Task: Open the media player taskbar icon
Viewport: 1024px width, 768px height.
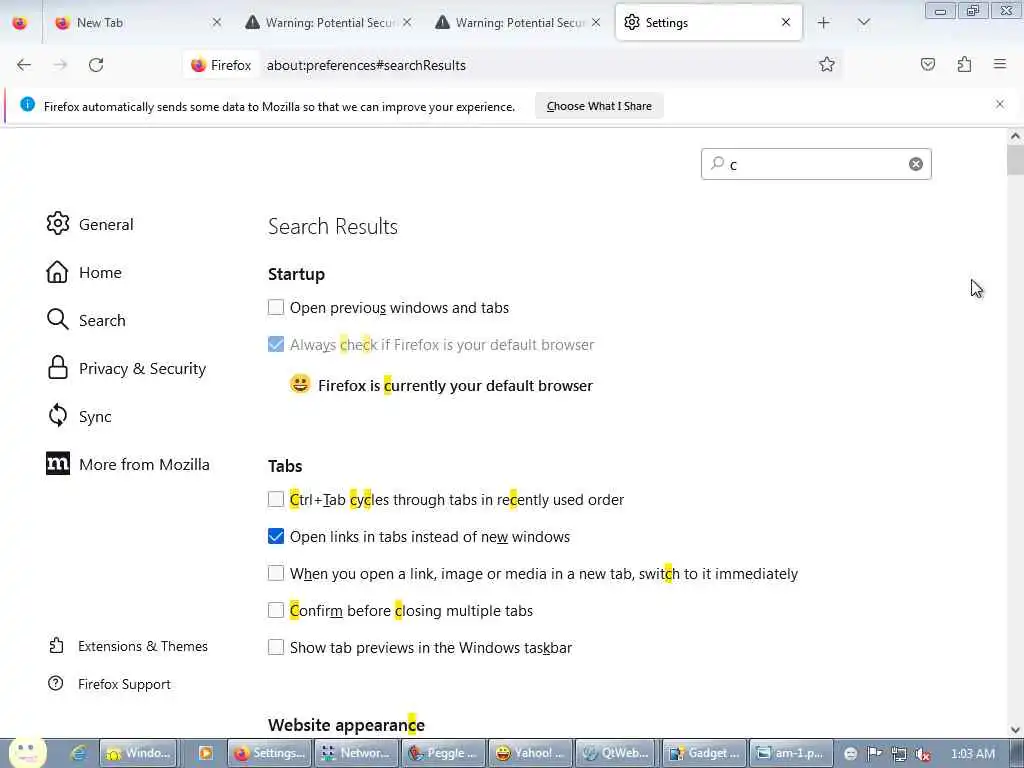Action: (205, 753)
